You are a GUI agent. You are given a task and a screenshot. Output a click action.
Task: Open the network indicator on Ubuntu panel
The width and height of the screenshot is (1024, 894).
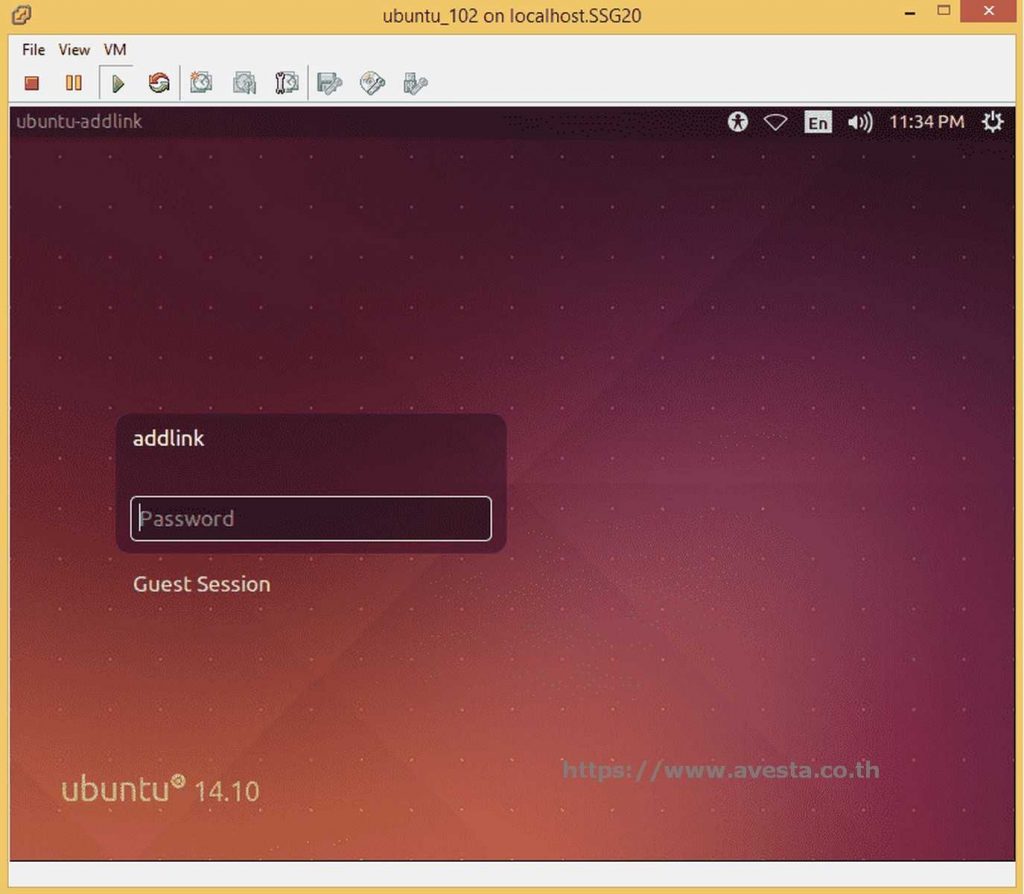pyautogui.click(x=776, y=122)
